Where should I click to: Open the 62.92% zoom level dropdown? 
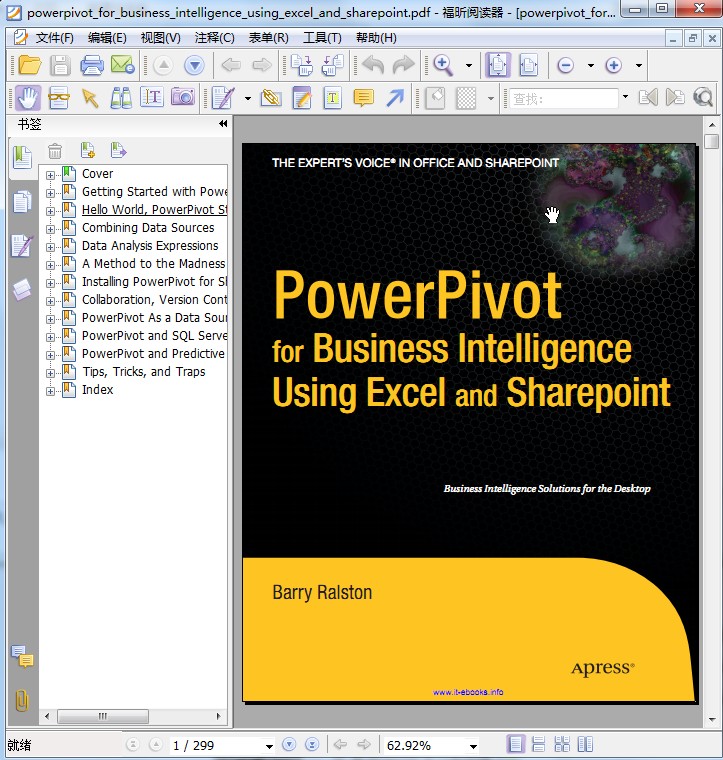click(x=473, y=746)
